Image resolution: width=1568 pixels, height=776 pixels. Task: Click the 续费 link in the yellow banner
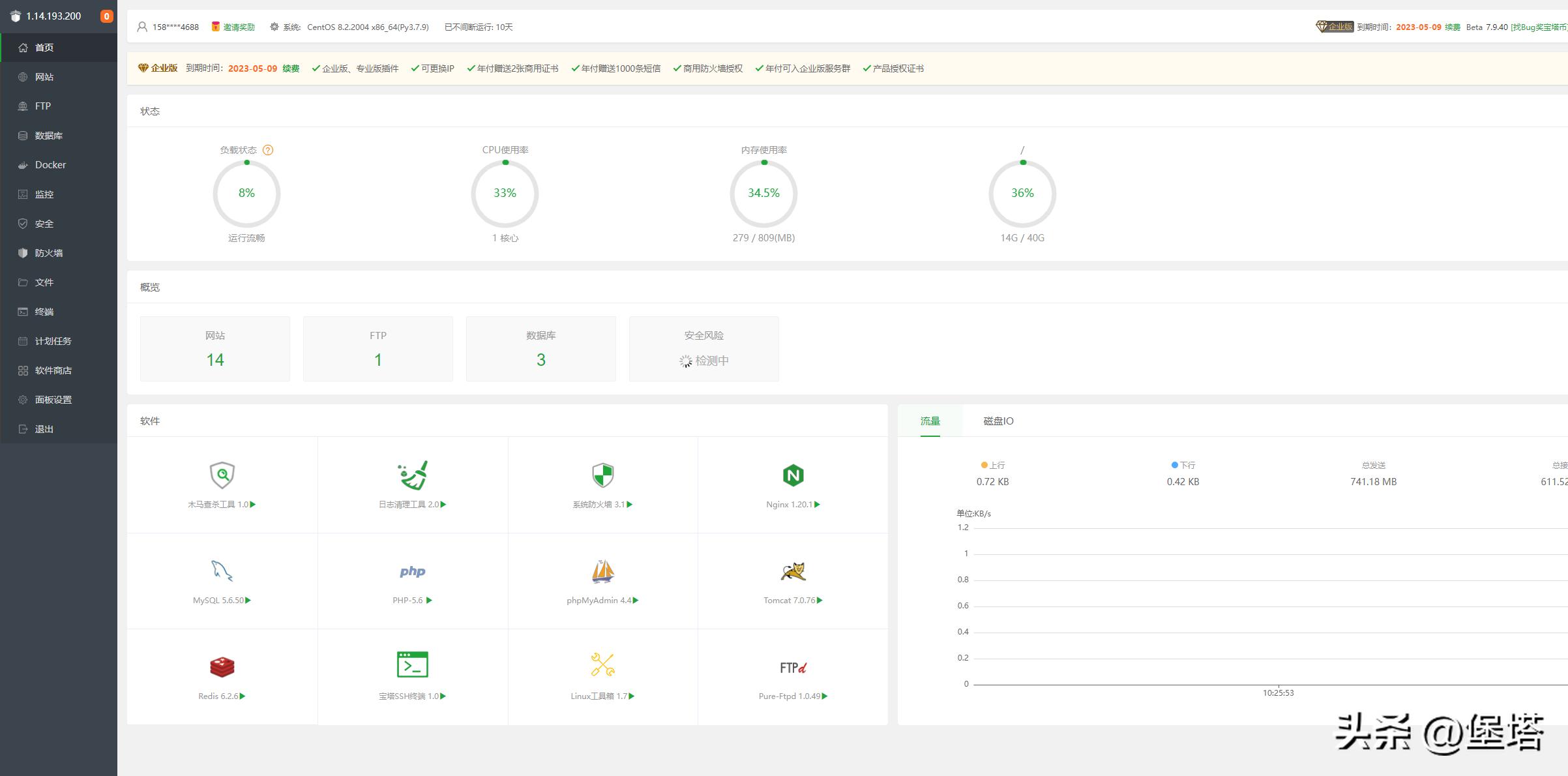point(291,68)
